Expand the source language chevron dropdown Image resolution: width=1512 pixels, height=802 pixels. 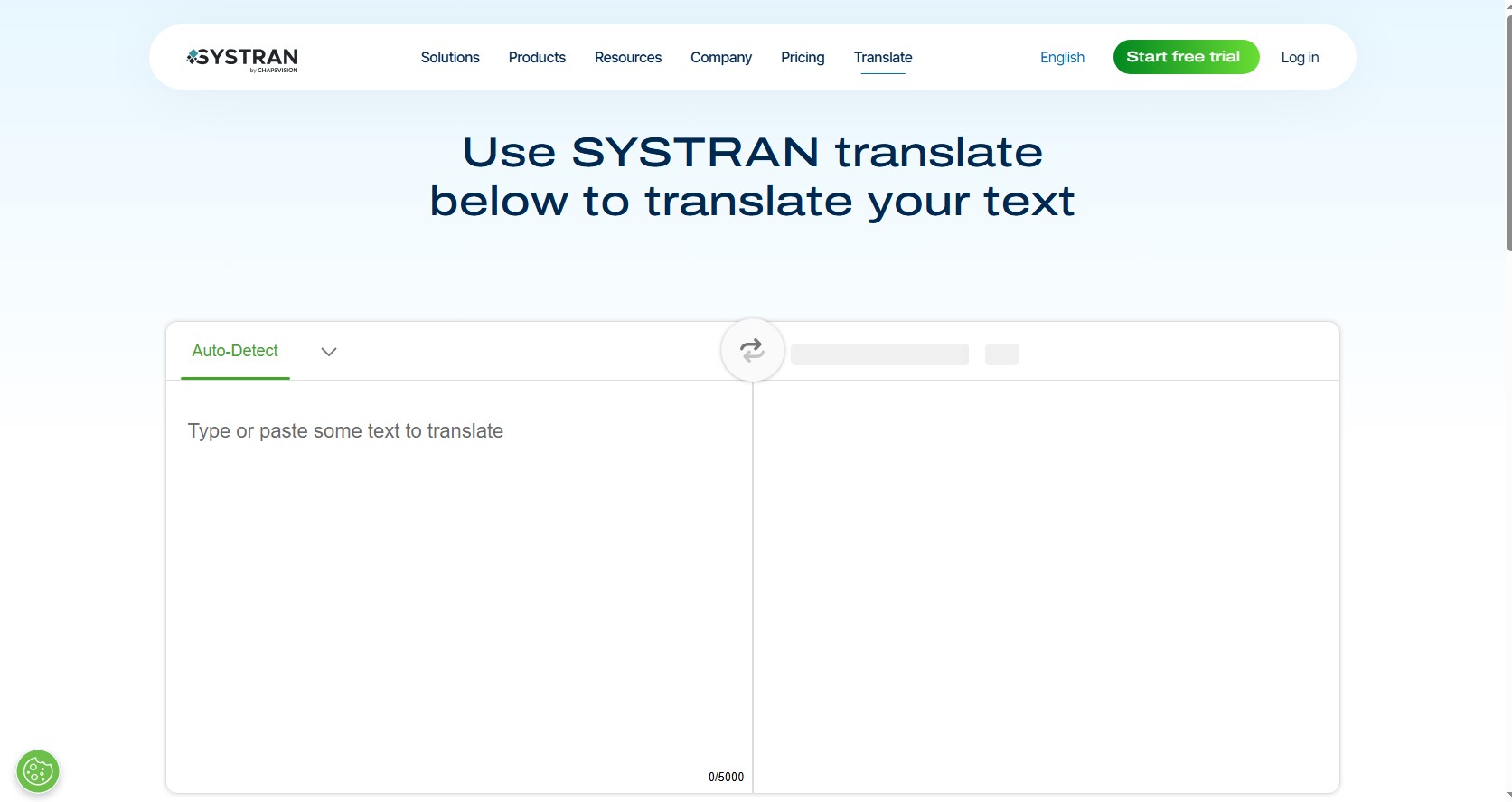coord(329,352)
